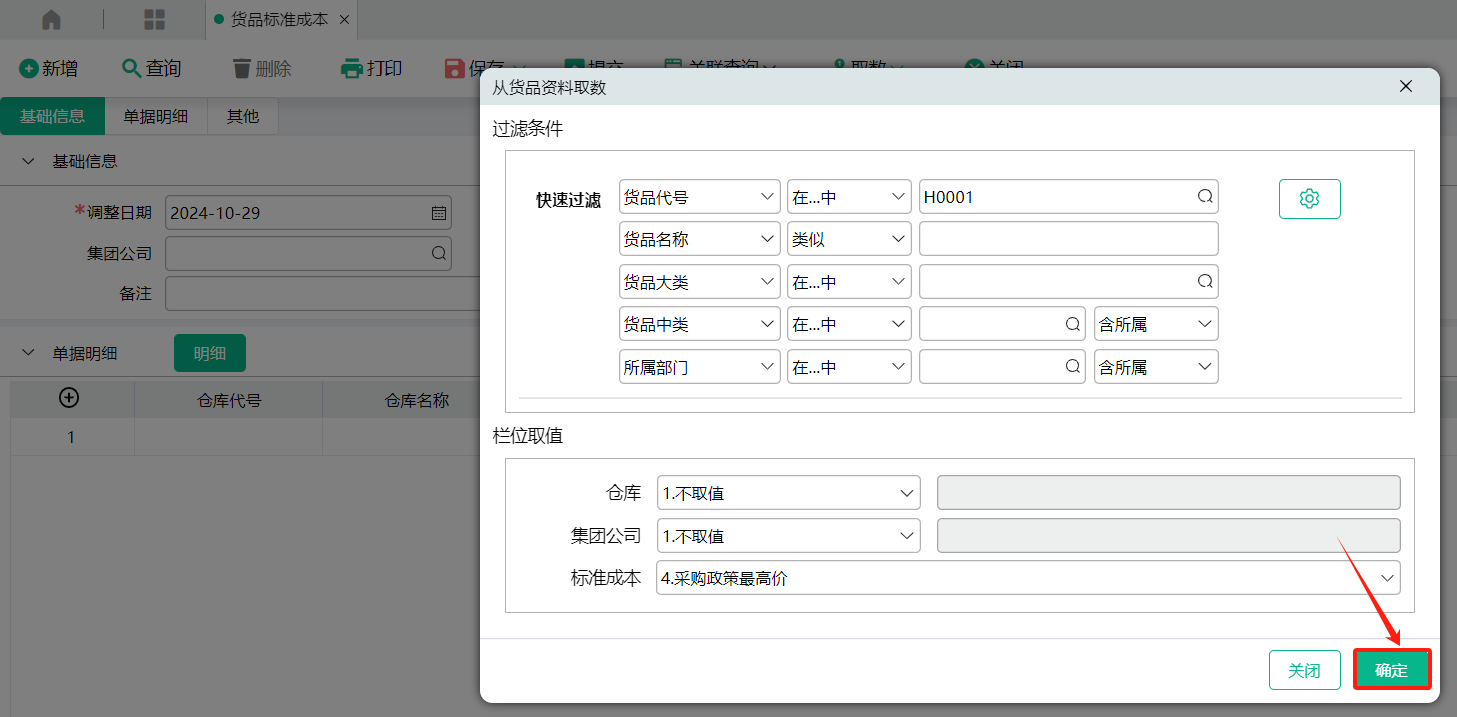Select the 货品标准成本 document tab
This screenshot has width=1457, height=717.
point(279,19)
